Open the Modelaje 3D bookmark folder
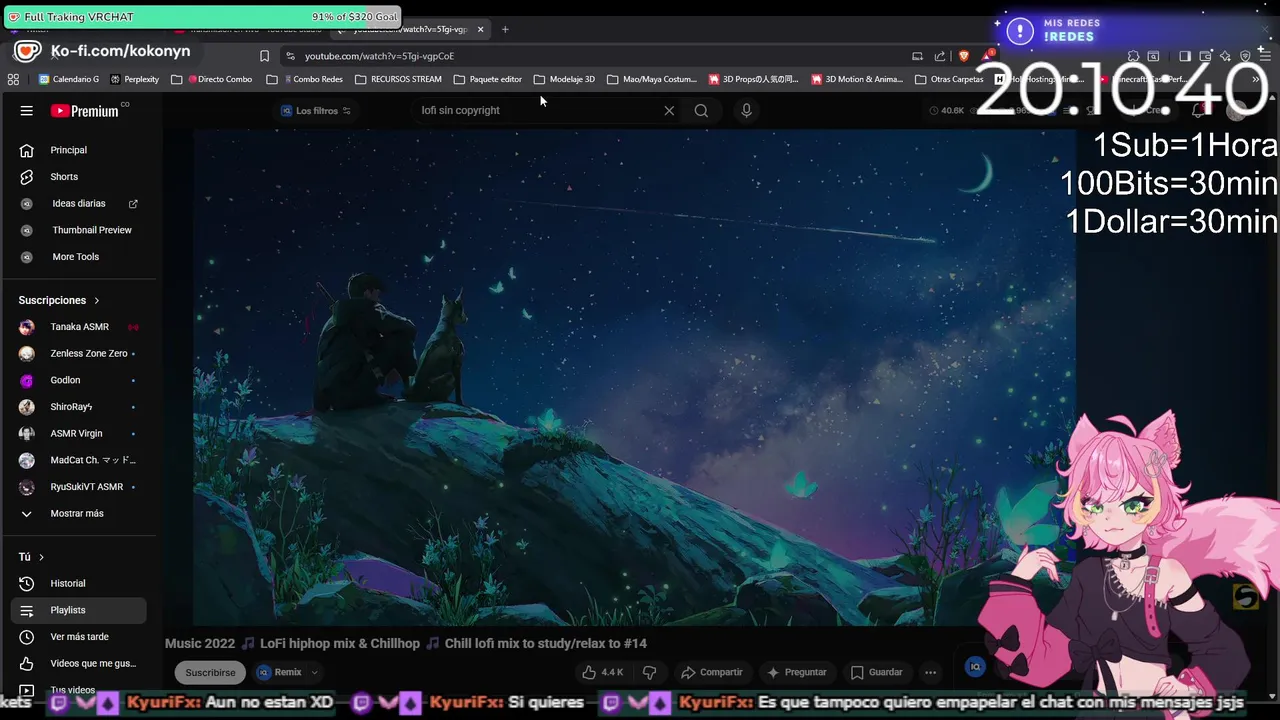 [x=564, y=79]
